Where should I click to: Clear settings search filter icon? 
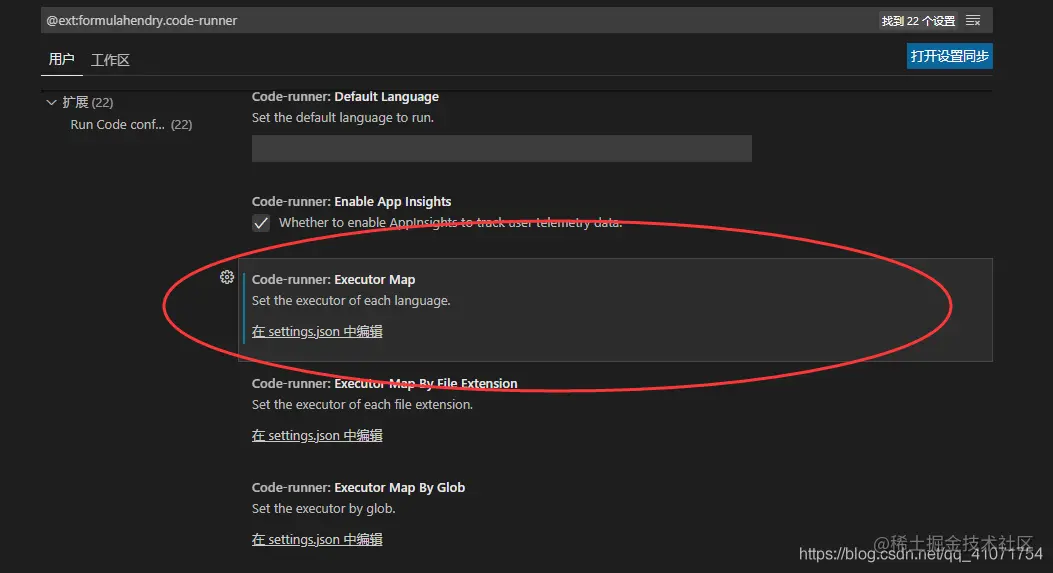click(x=973, y=21)
